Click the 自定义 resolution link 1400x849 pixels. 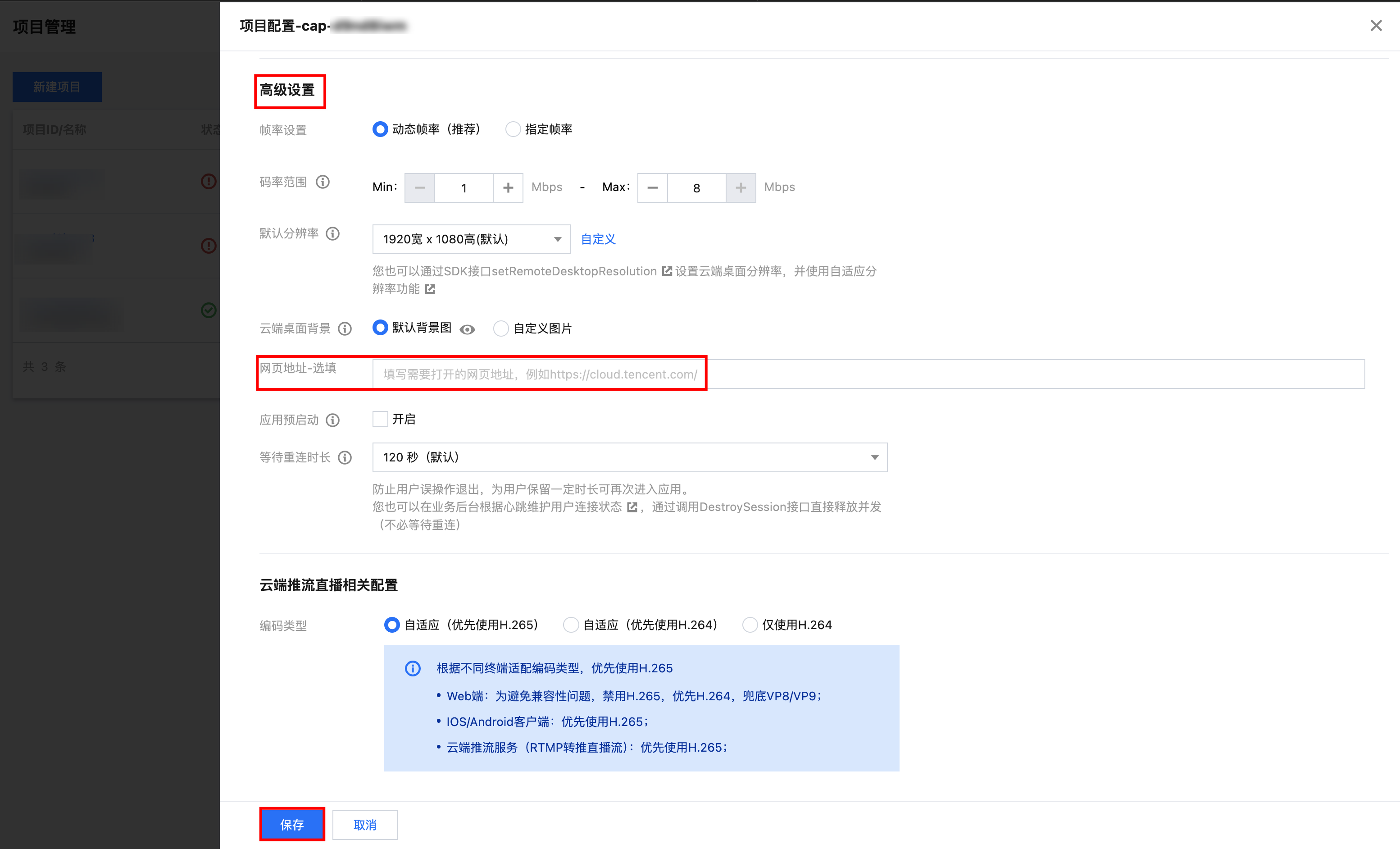598,239
